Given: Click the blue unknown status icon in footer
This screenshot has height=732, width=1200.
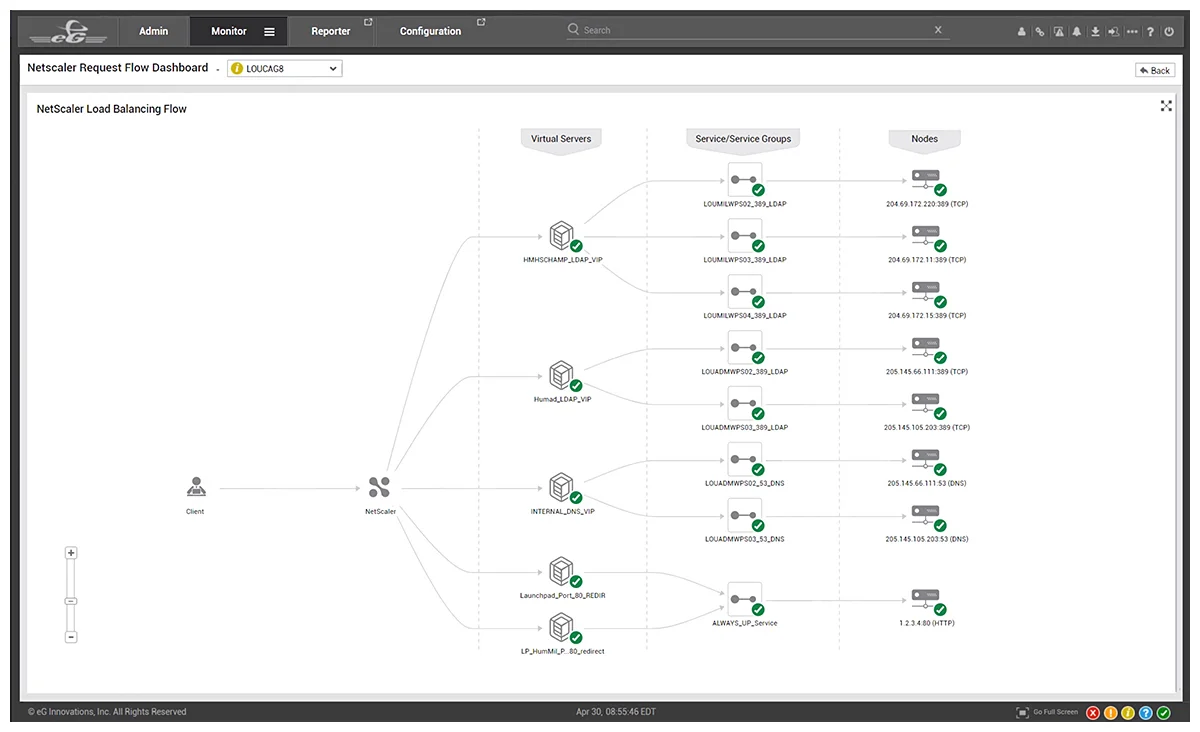Looking at the screenshot, I should click(x=1146, y=713).
